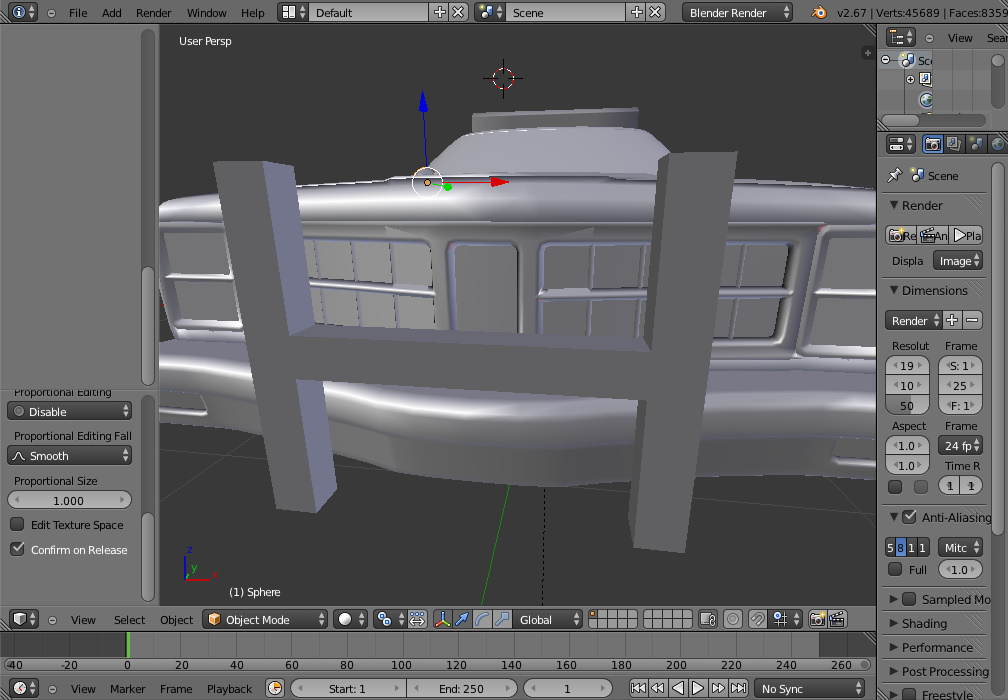This screenshot has width=1008, height=700.
Task: Click the OpenGL render image camera icon
Action: [818, 620]
